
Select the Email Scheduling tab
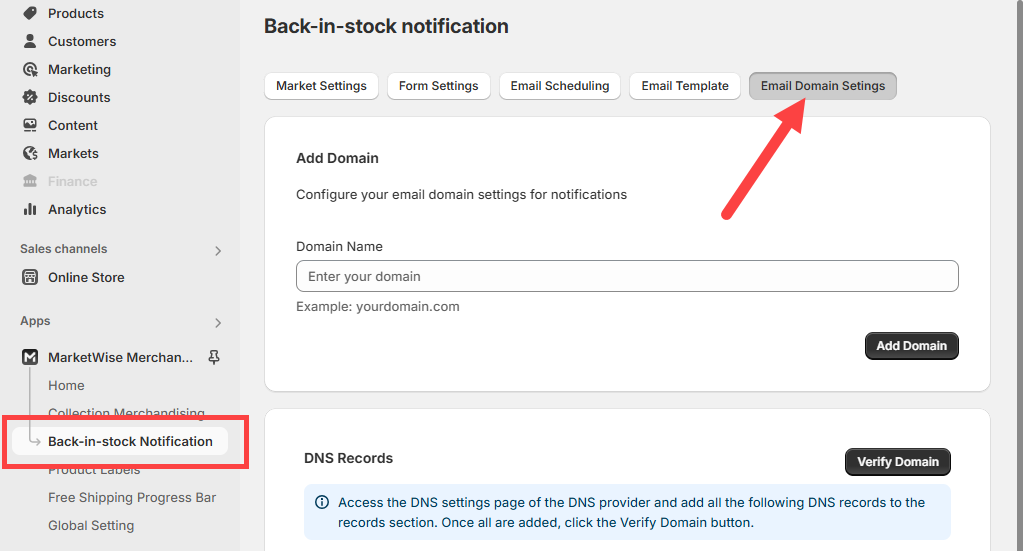click(x=559, y=86)
